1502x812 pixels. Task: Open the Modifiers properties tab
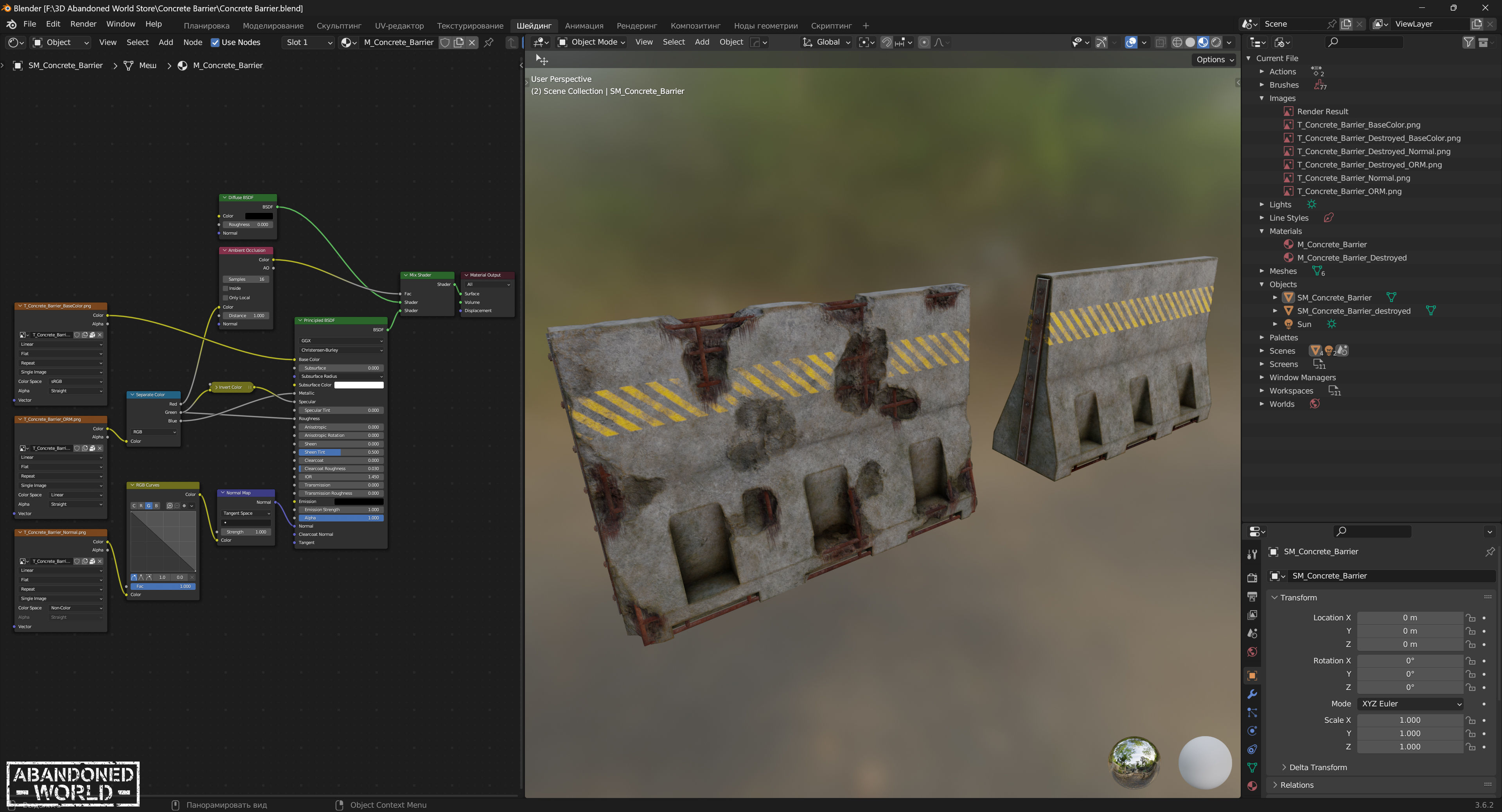(x=1252, y=694)
